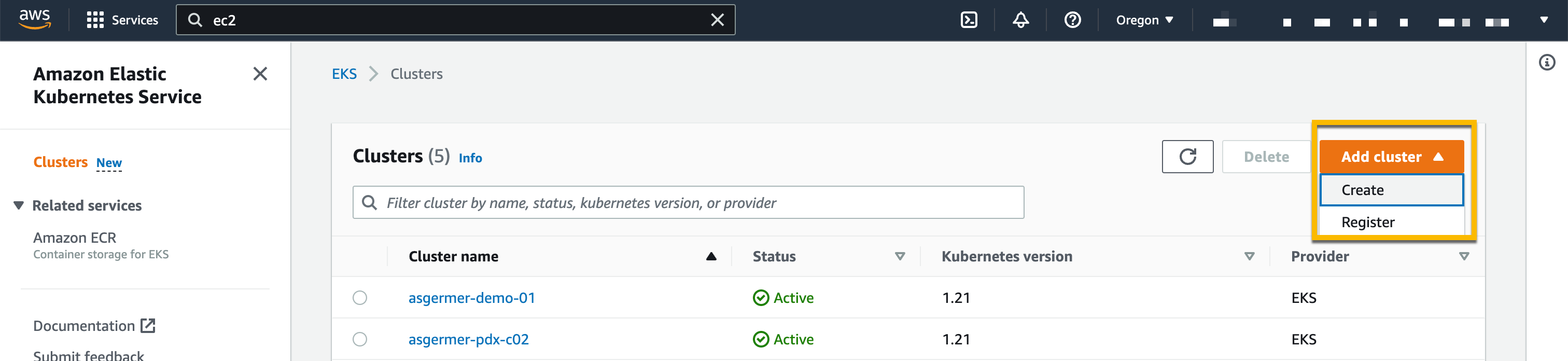Open the Oregon region dropdown

pos(1144,20)
